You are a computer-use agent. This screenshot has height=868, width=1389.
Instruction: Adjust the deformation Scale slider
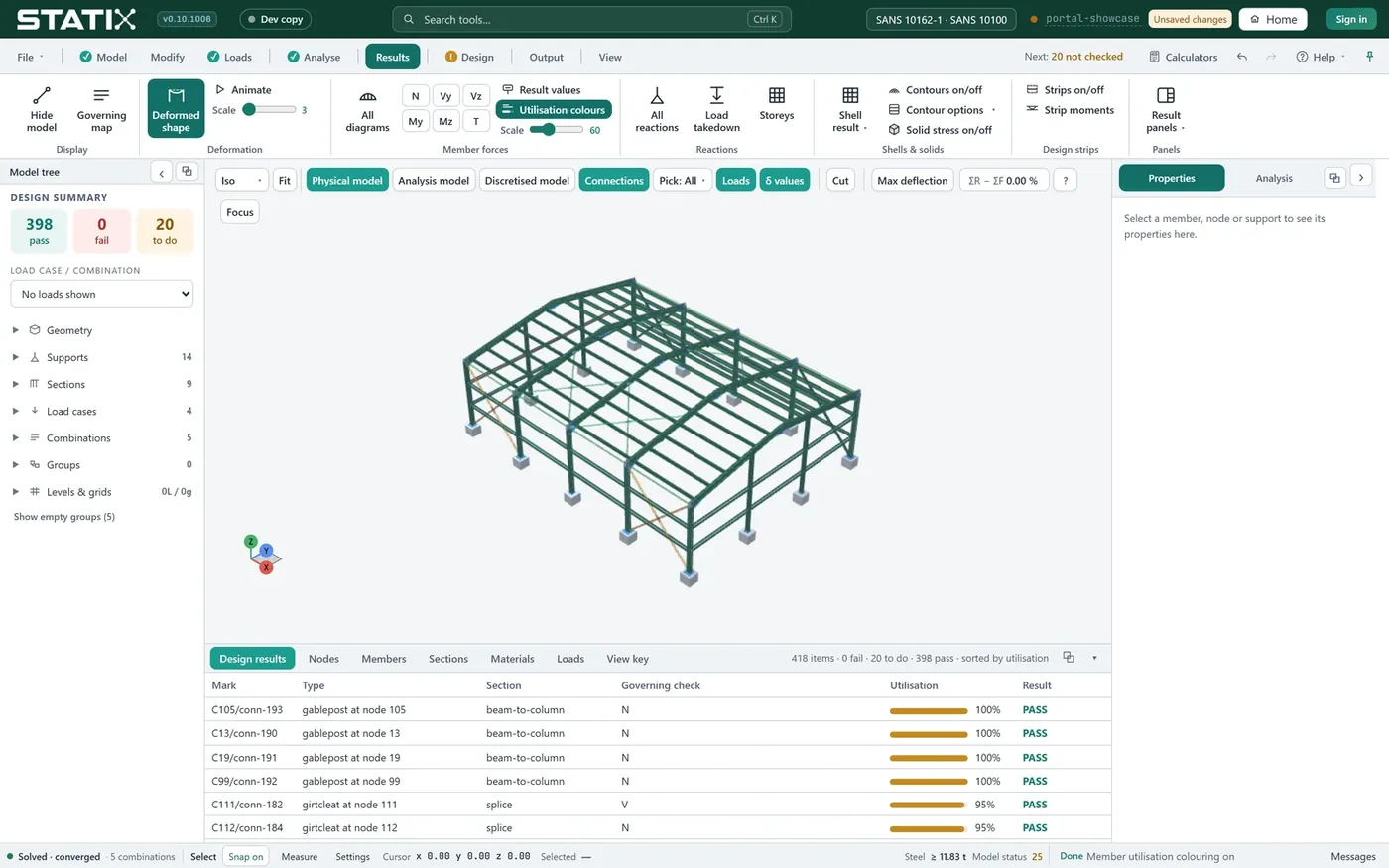(269, 110)
